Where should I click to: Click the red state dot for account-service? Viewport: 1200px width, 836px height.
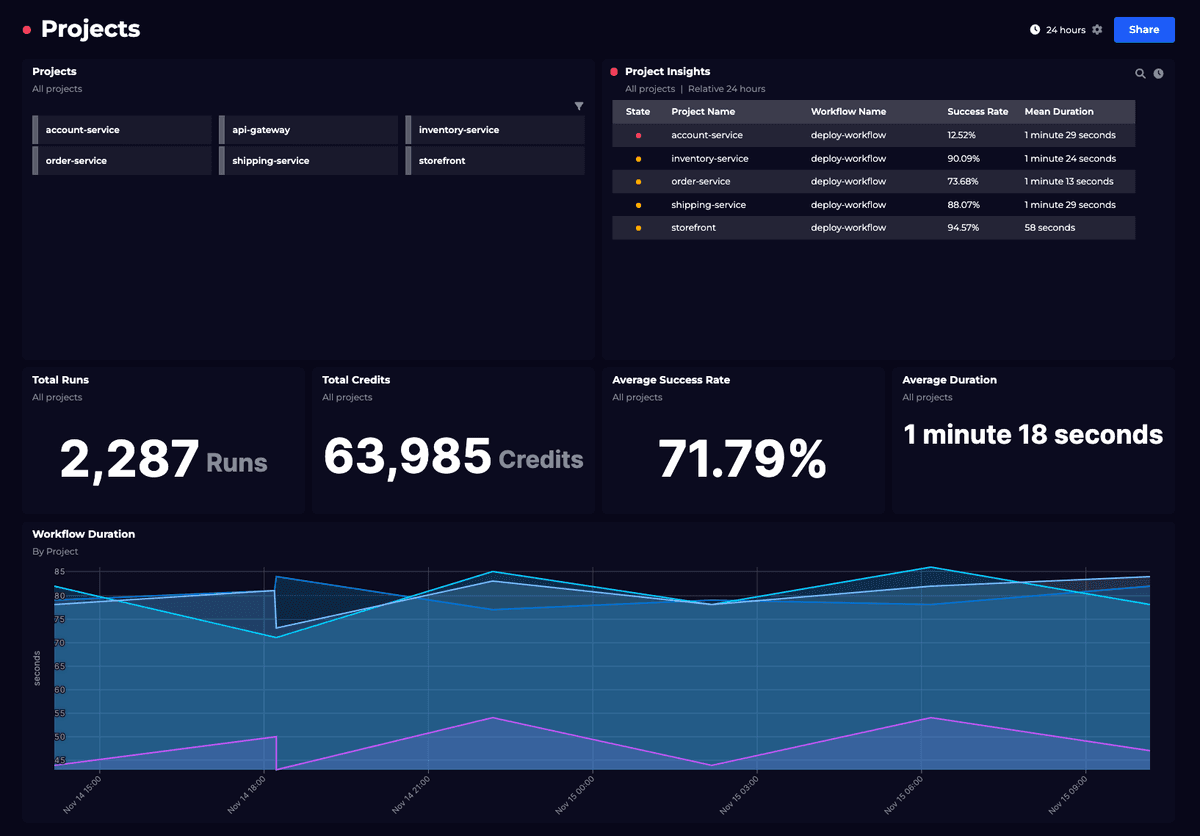point(638,135)
